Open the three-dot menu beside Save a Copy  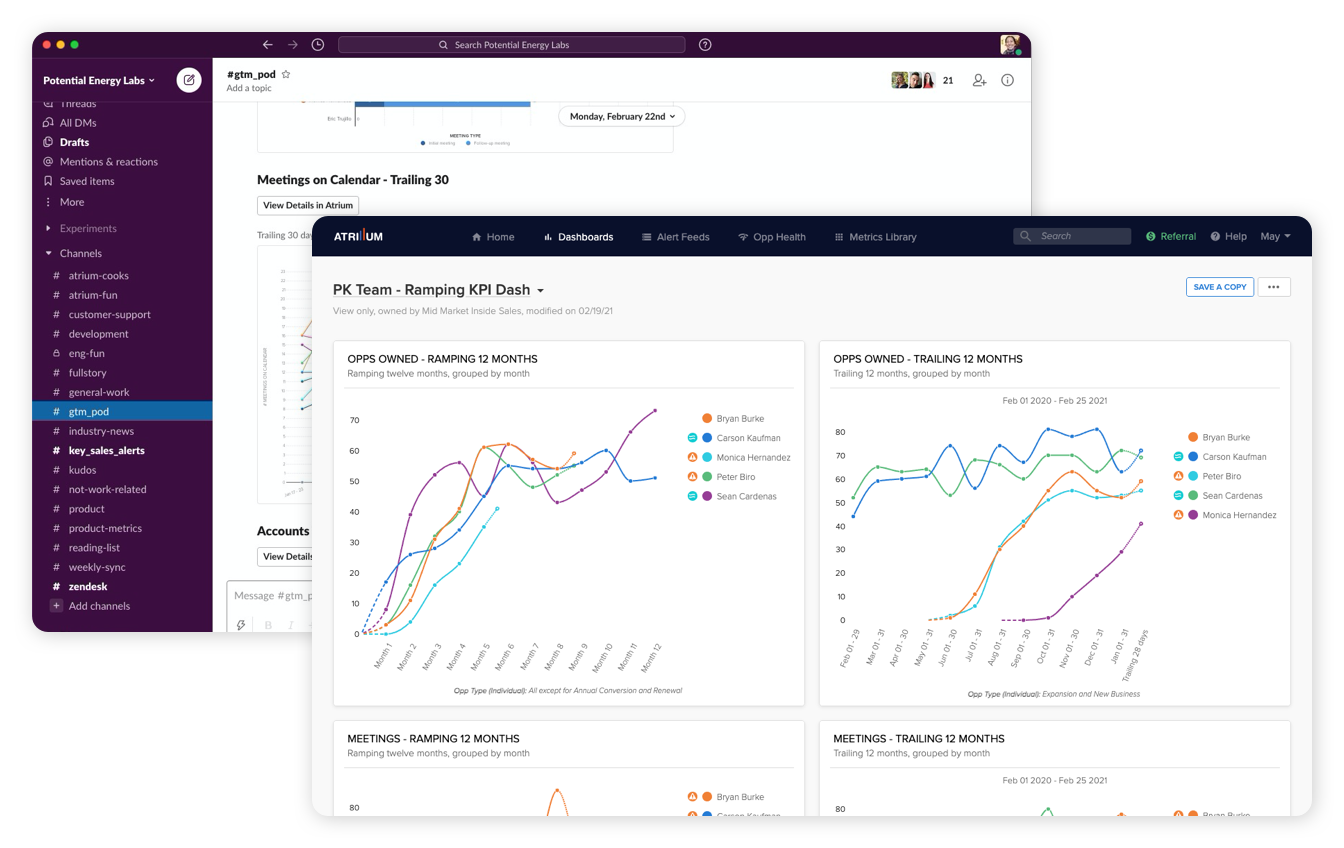1275,287
